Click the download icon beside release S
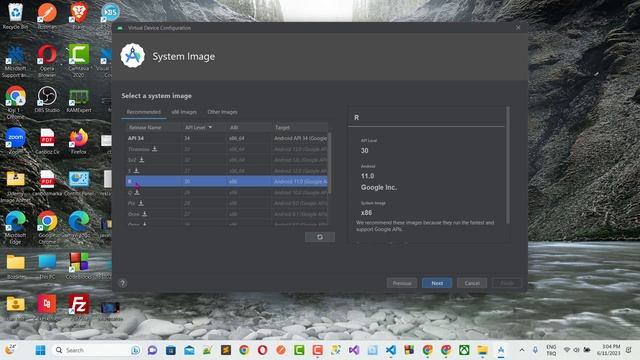640x360 pixels. [136, 171]
